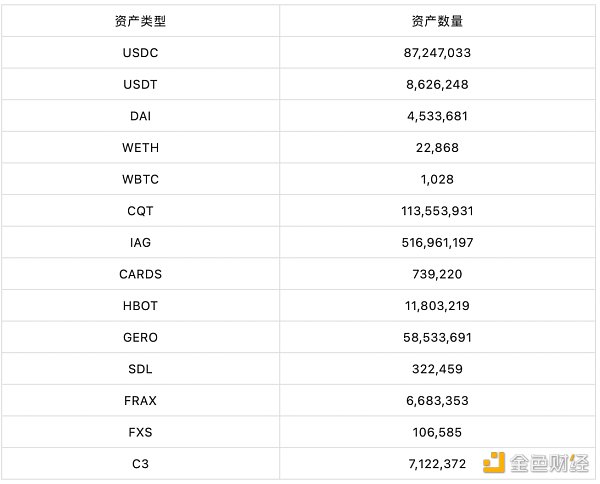Click the CQT amount 113,553,931
This screenshot has width=600, height=484.
(437, 211)
